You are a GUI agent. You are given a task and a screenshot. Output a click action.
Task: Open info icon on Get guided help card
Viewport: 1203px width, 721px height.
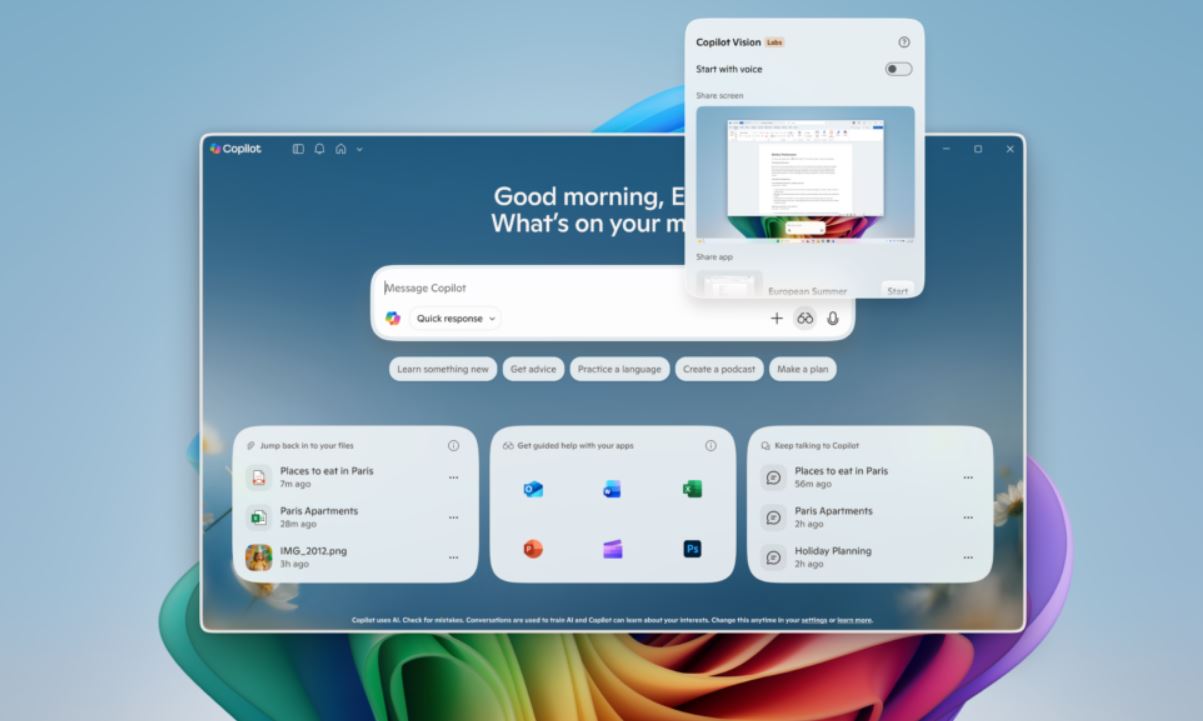pyautogui.click(x=711, y=446)
